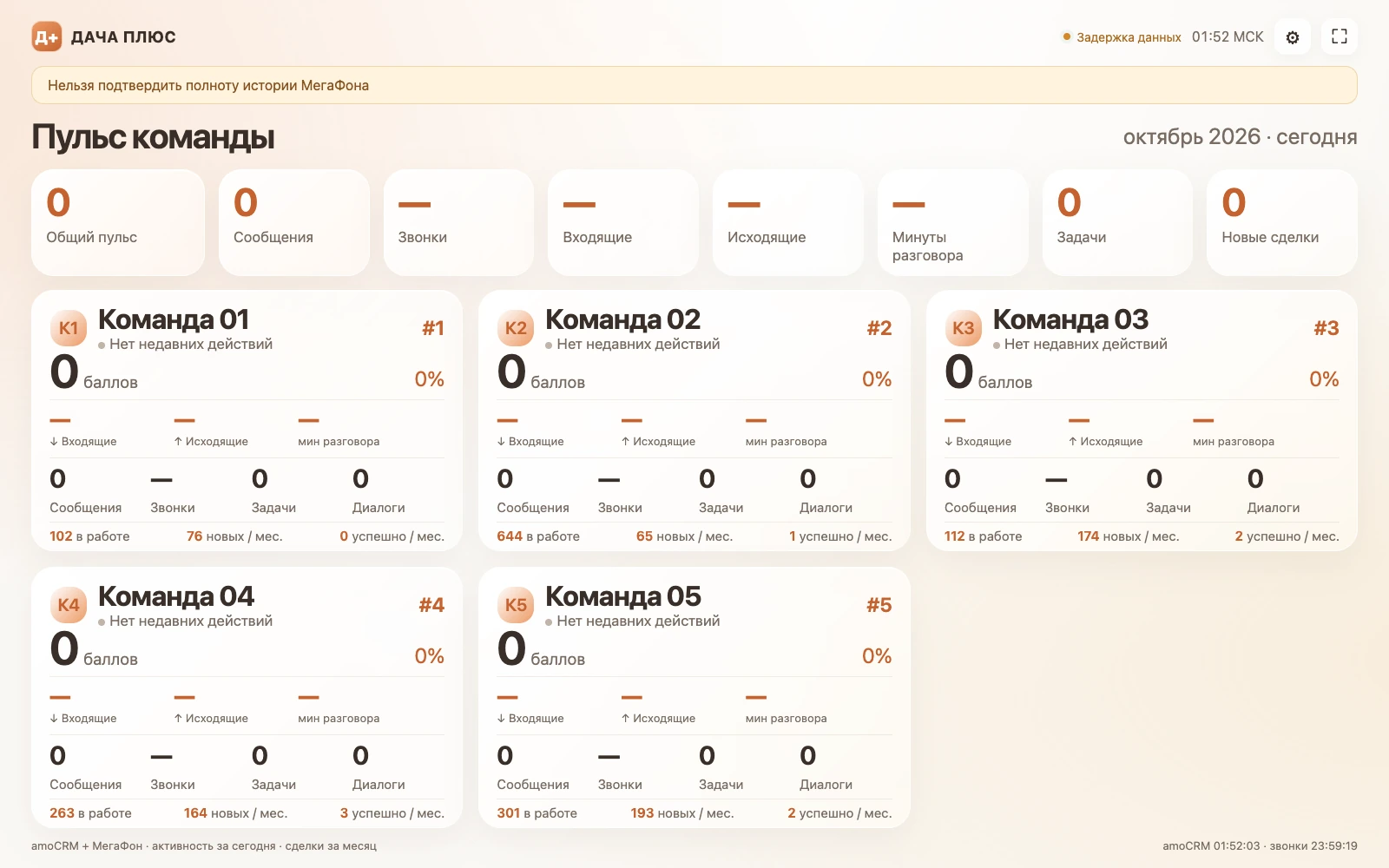Click the МегаФон history warning banner

pos(694,85)
